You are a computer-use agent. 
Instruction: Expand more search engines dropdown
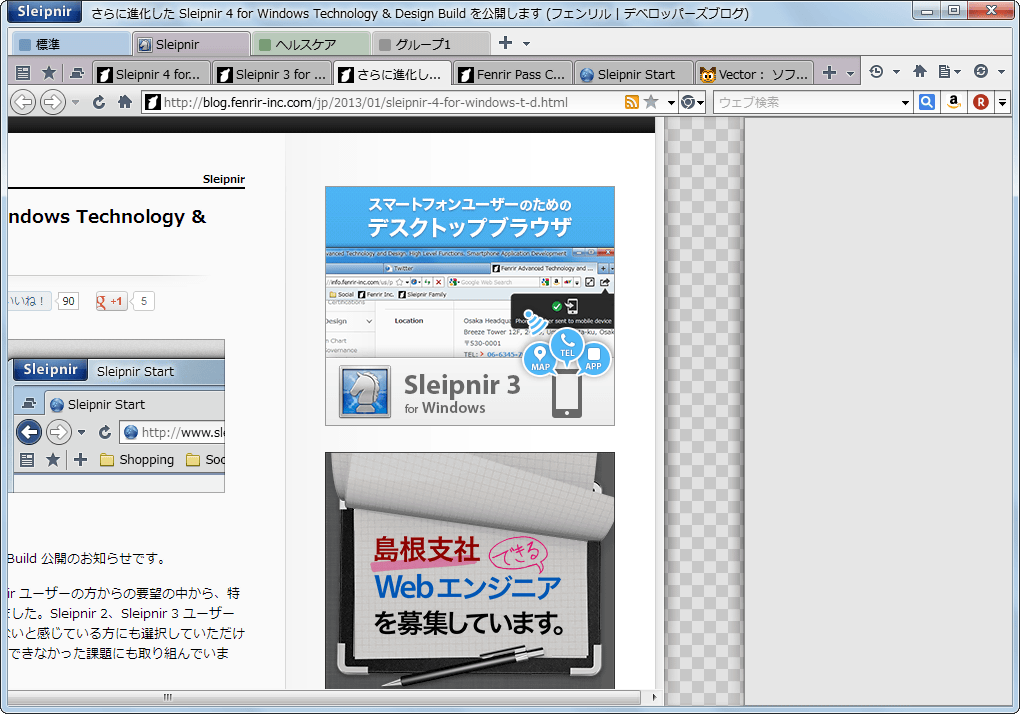point(1002,103)
